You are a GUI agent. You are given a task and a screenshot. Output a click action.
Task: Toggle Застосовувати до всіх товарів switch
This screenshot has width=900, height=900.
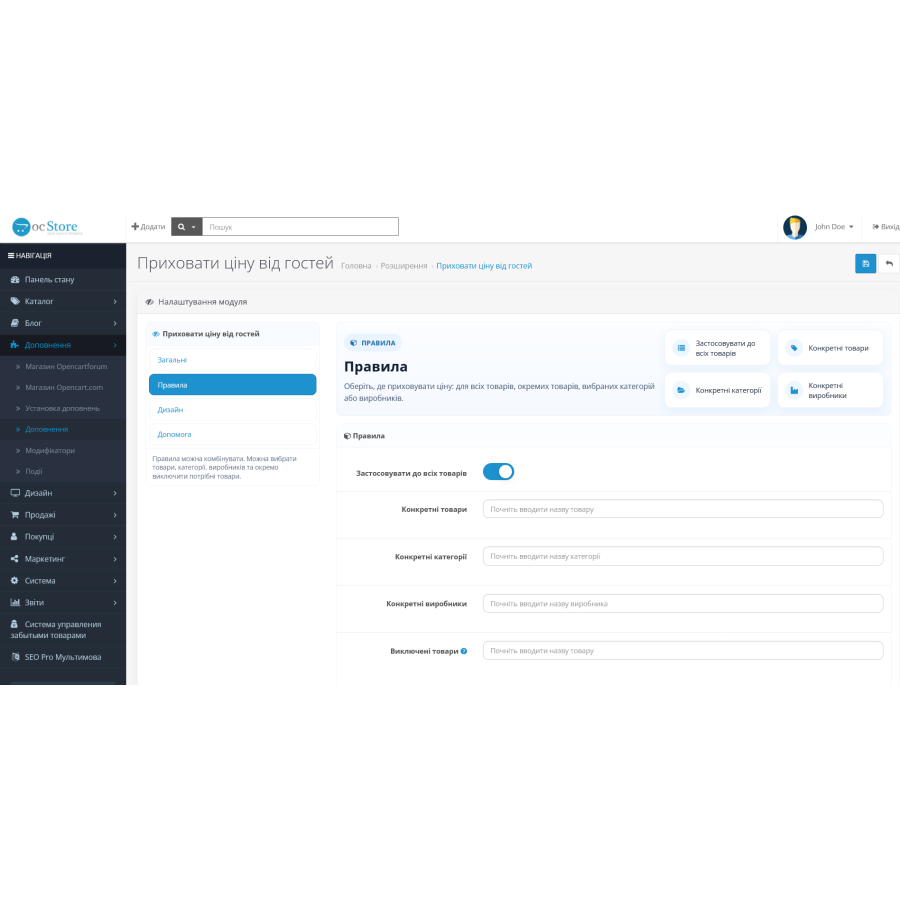coord(498,472)
